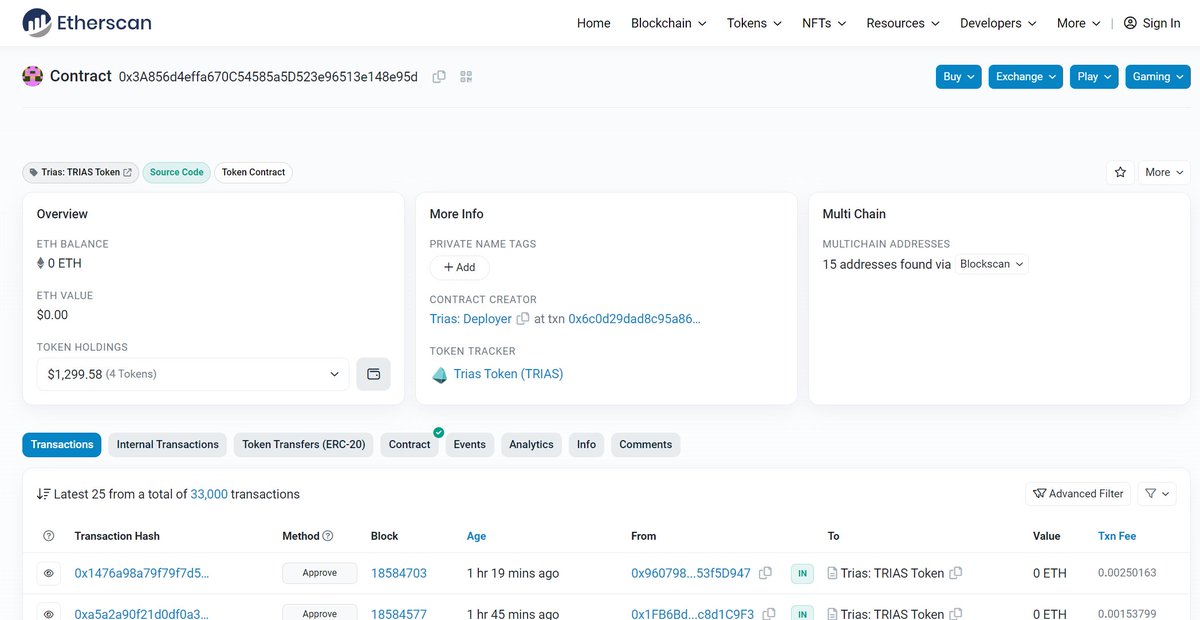
Task: Open the Comments tab
Action: 646,444
